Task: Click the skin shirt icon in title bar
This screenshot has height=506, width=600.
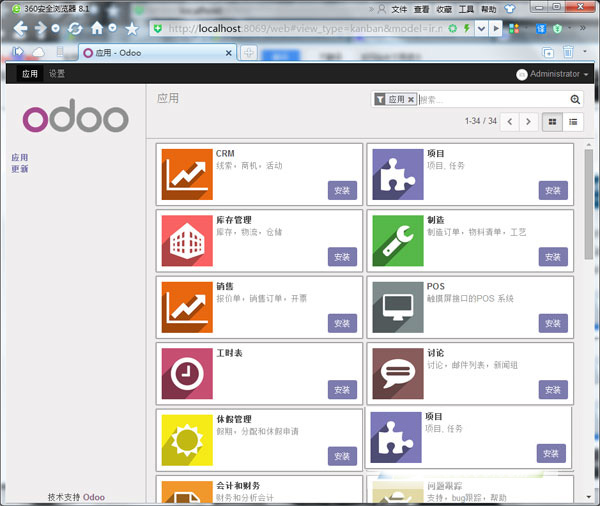Action: [509, 8]
